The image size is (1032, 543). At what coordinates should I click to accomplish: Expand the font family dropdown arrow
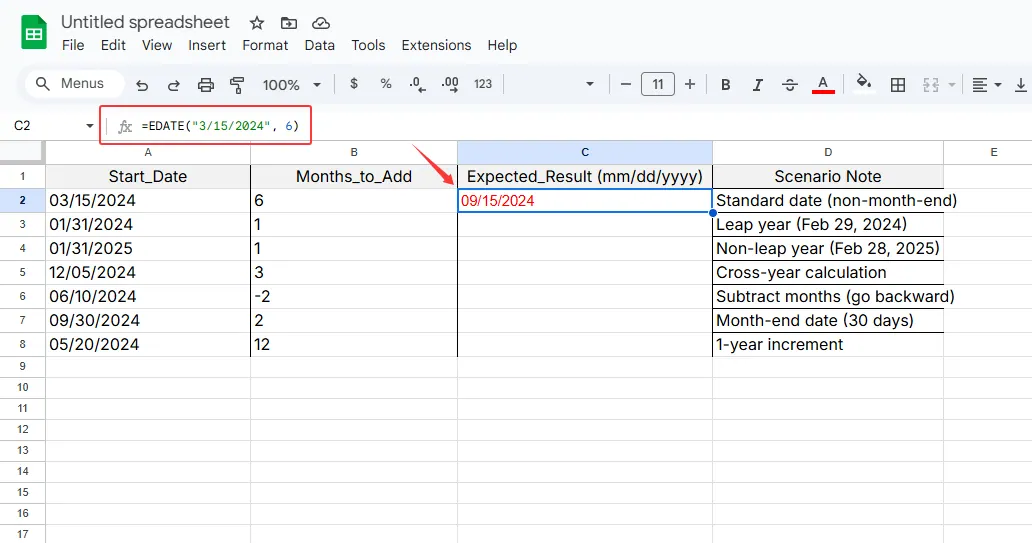[590, 85]
